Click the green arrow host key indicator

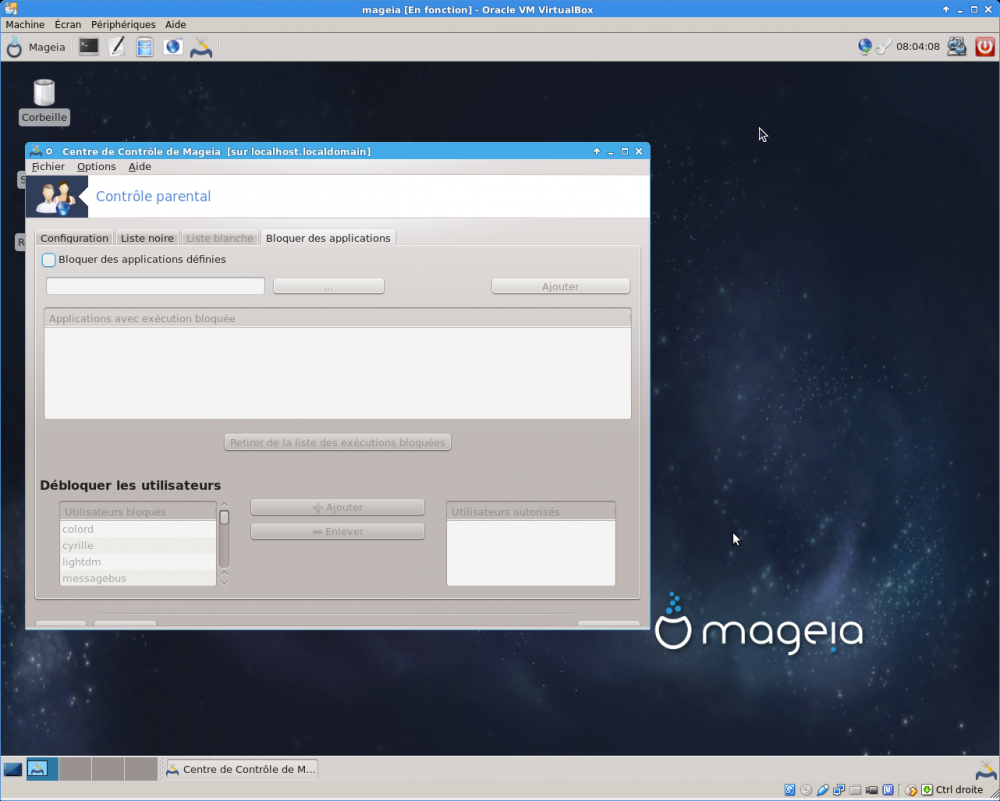[x=927, y=790]
